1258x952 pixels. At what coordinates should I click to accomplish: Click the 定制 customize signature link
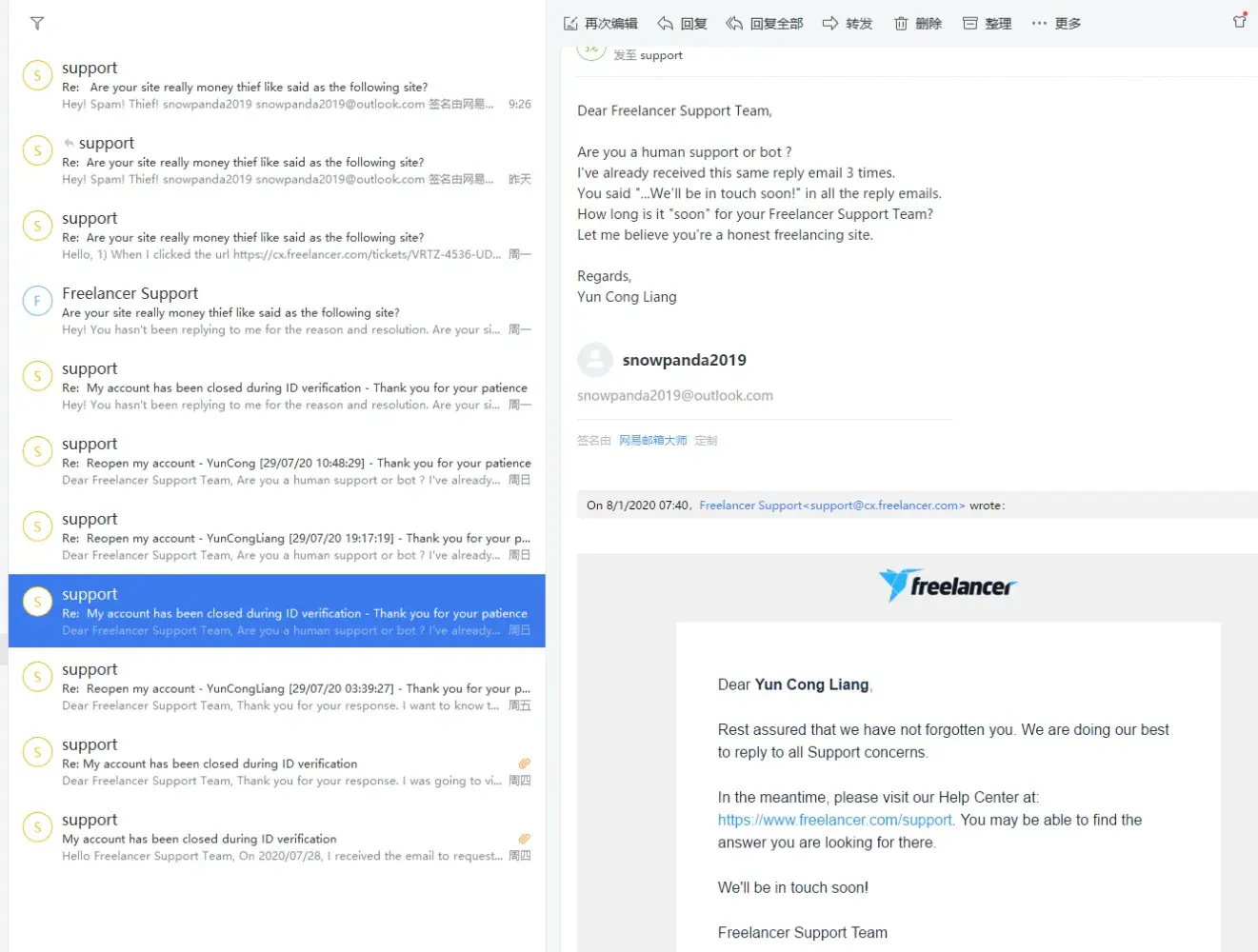pos(706,441)
